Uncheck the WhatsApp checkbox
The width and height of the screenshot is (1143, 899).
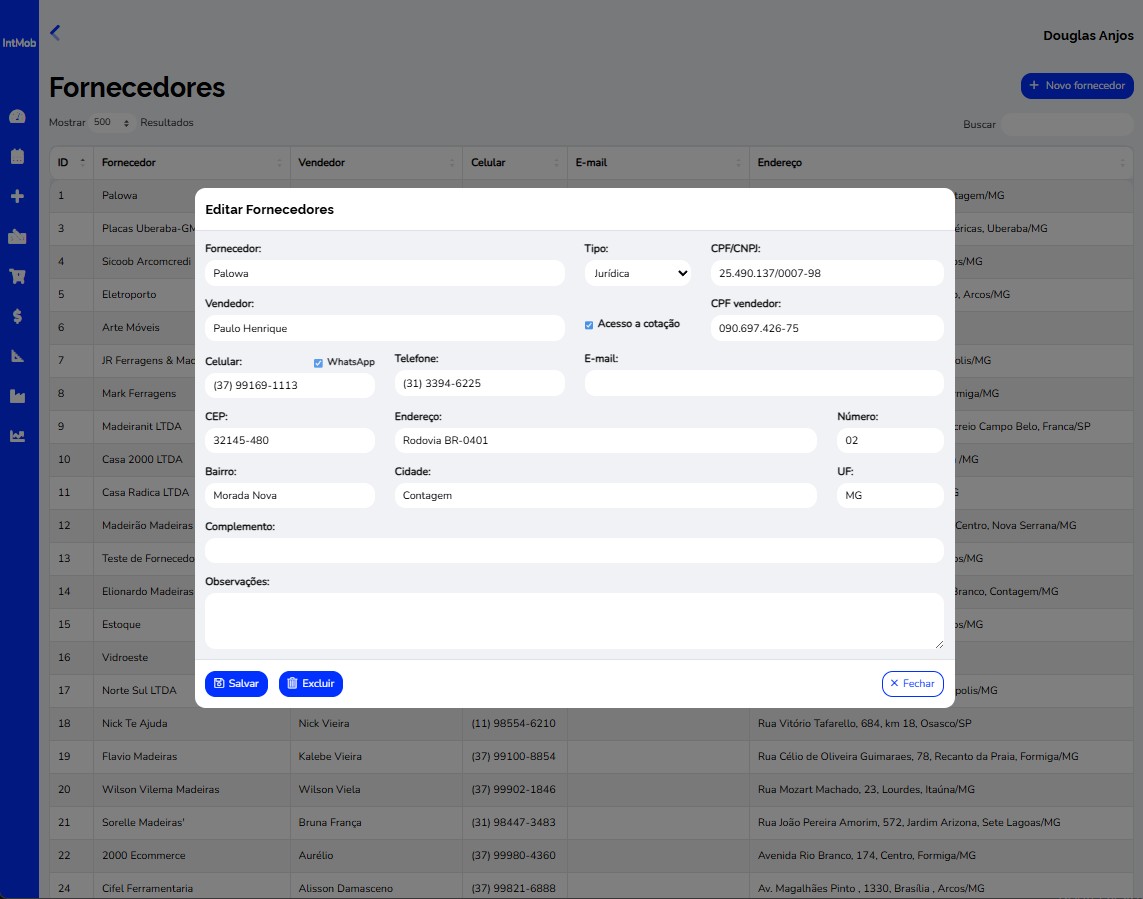click(318, 363)
